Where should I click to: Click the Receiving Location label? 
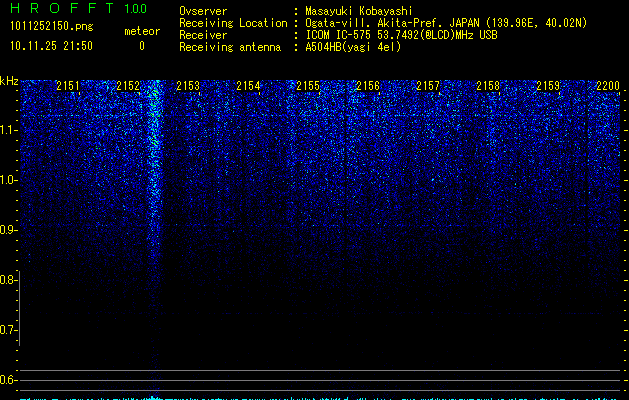(233, 23)
